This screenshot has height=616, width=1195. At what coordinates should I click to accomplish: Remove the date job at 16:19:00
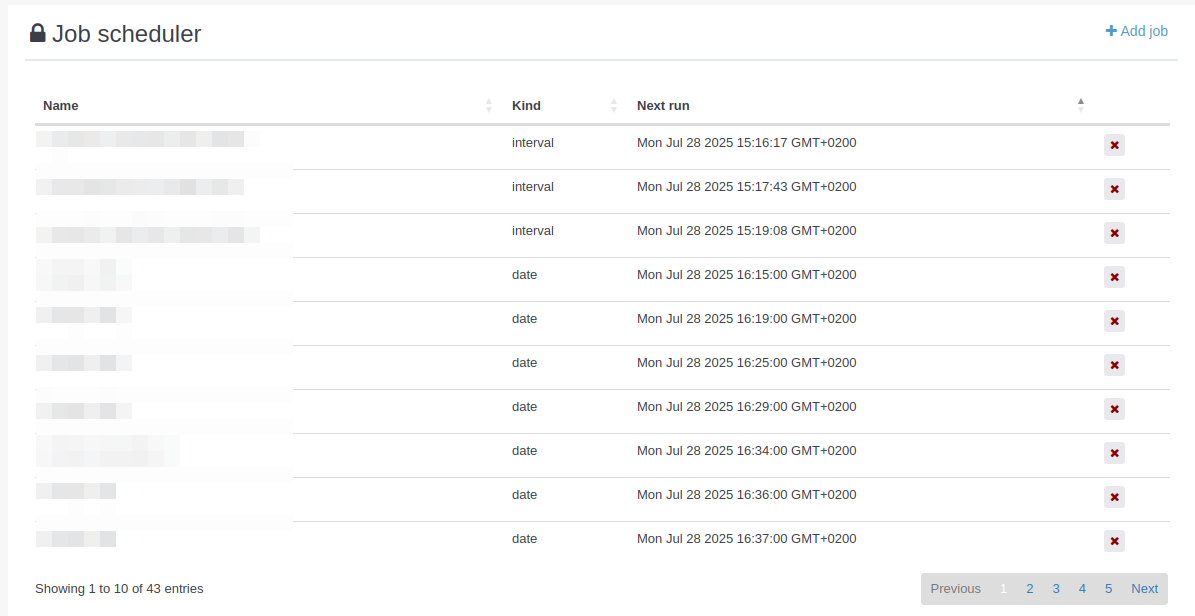(x=1114, y=321)
